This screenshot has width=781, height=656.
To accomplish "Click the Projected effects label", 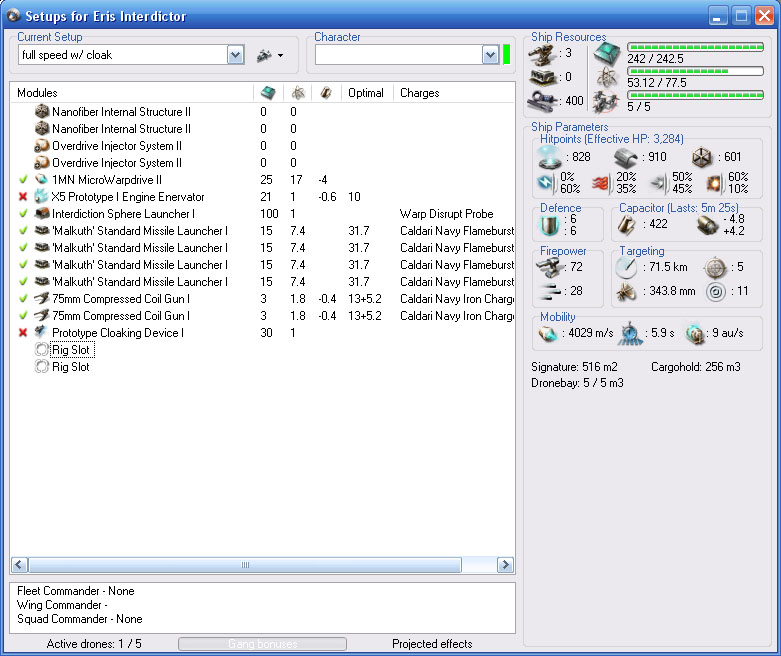I will click(x=432, y=644).
